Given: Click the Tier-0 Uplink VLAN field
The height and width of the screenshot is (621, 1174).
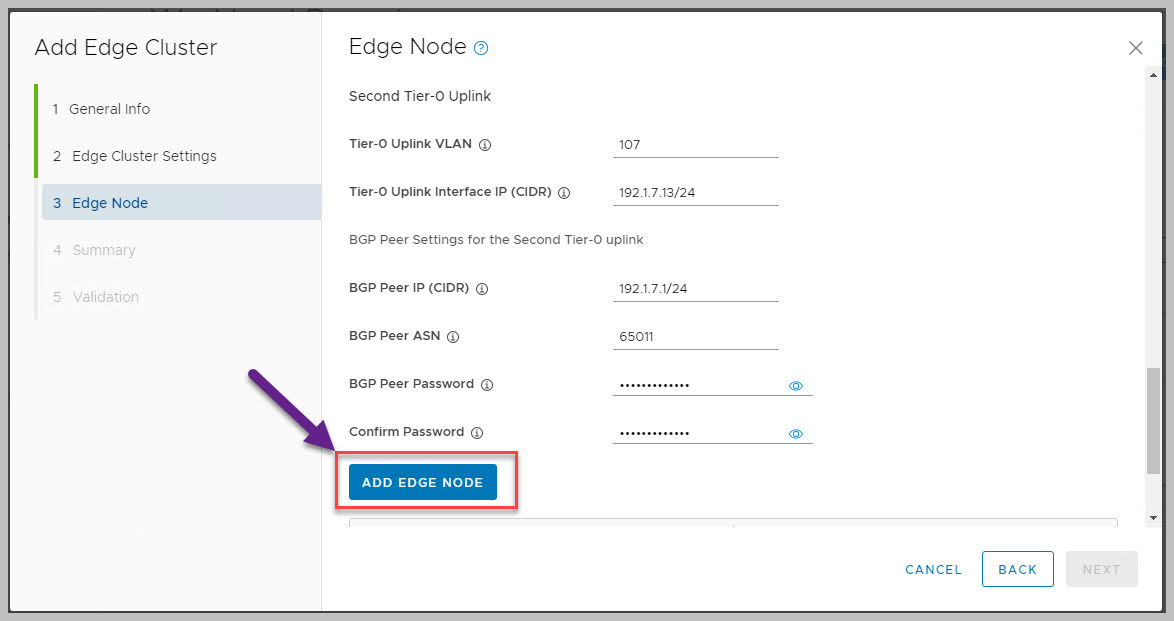Looking at the screenshot, I should (x=695, y=145).
